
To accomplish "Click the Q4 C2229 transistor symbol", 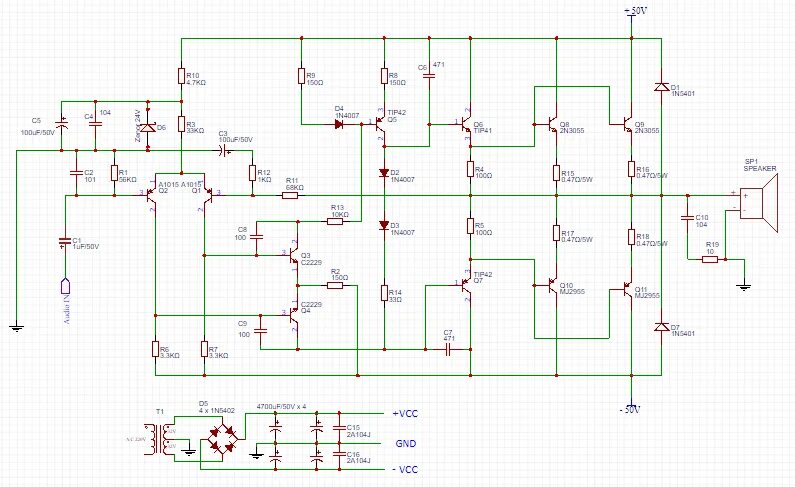I will click(x=293, y=316).
